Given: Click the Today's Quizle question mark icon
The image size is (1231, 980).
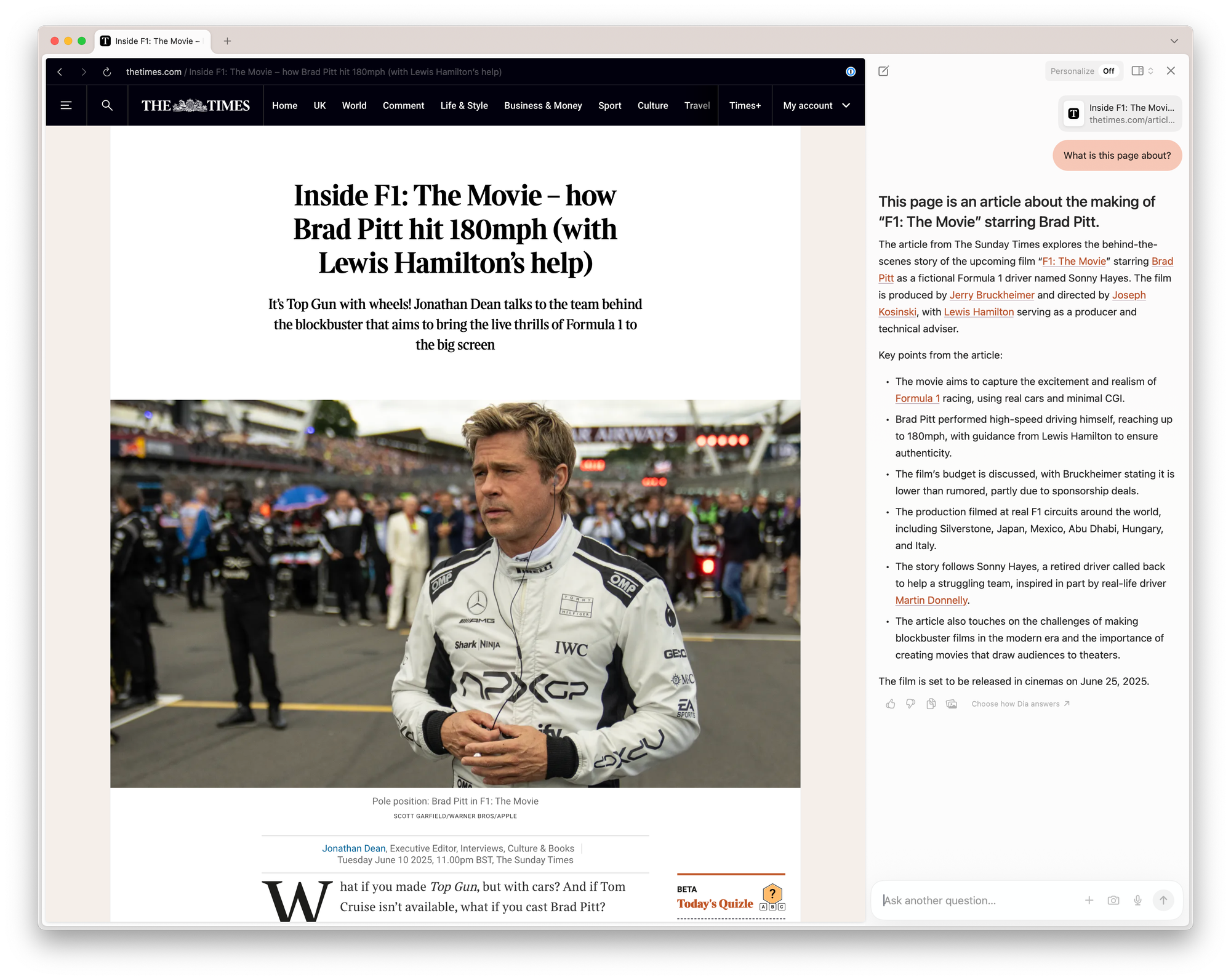Looking at the screenshot, I should coord(772,893).
